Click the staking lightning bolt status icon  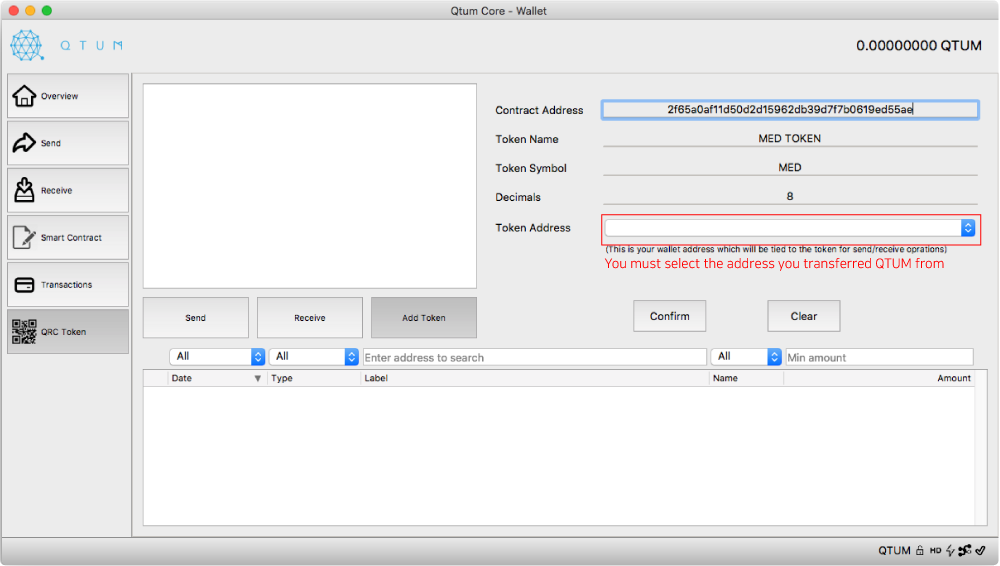pos(950,550)
